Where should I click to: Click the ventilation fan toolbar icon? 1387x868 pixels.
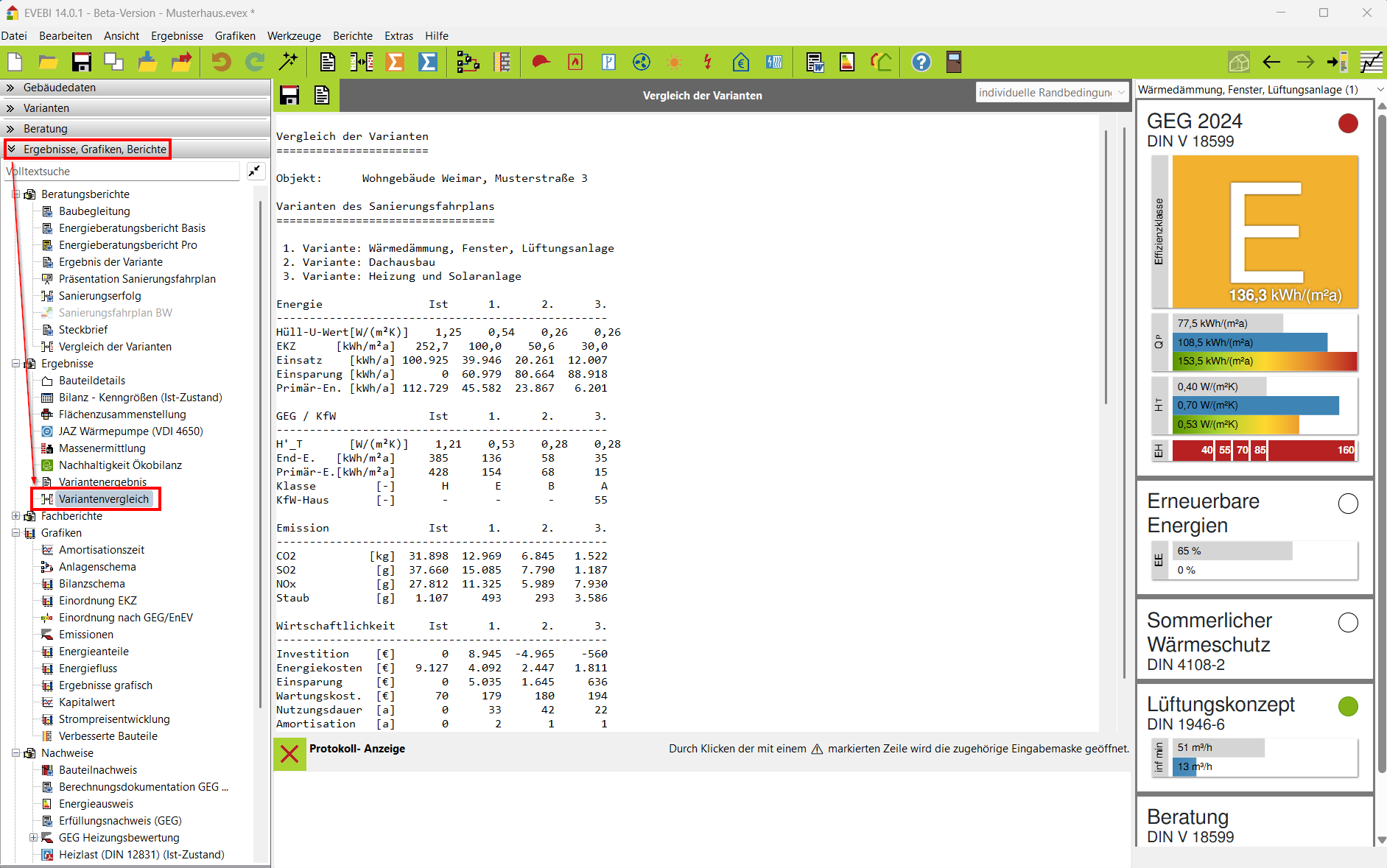point(642,63)
